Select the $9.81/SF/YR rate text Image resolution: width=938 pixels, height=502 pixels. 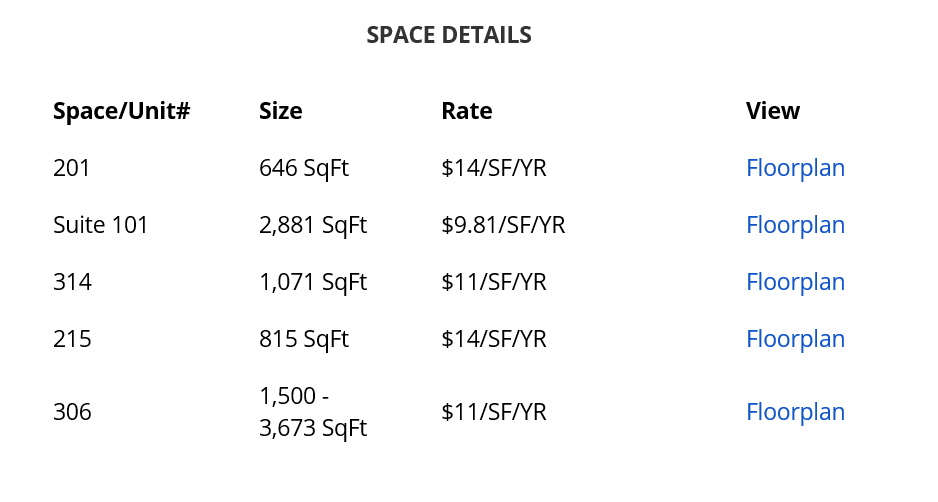click(x=503, y=225)
